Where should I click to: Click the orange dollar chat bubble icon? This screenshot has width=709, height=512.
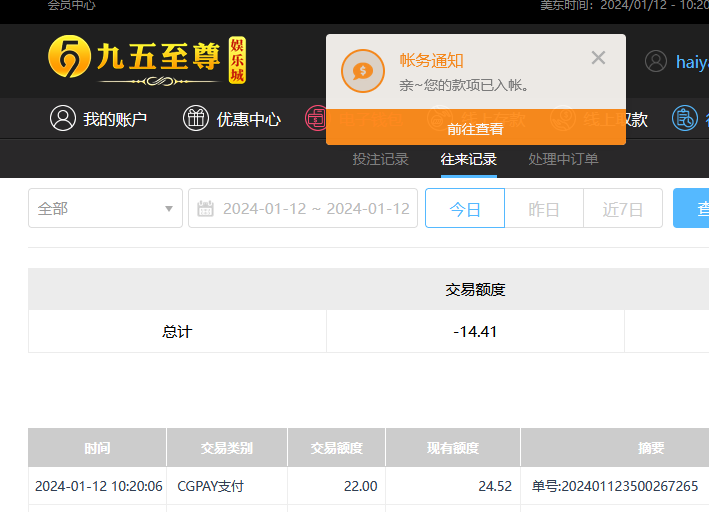click(363, 71)
